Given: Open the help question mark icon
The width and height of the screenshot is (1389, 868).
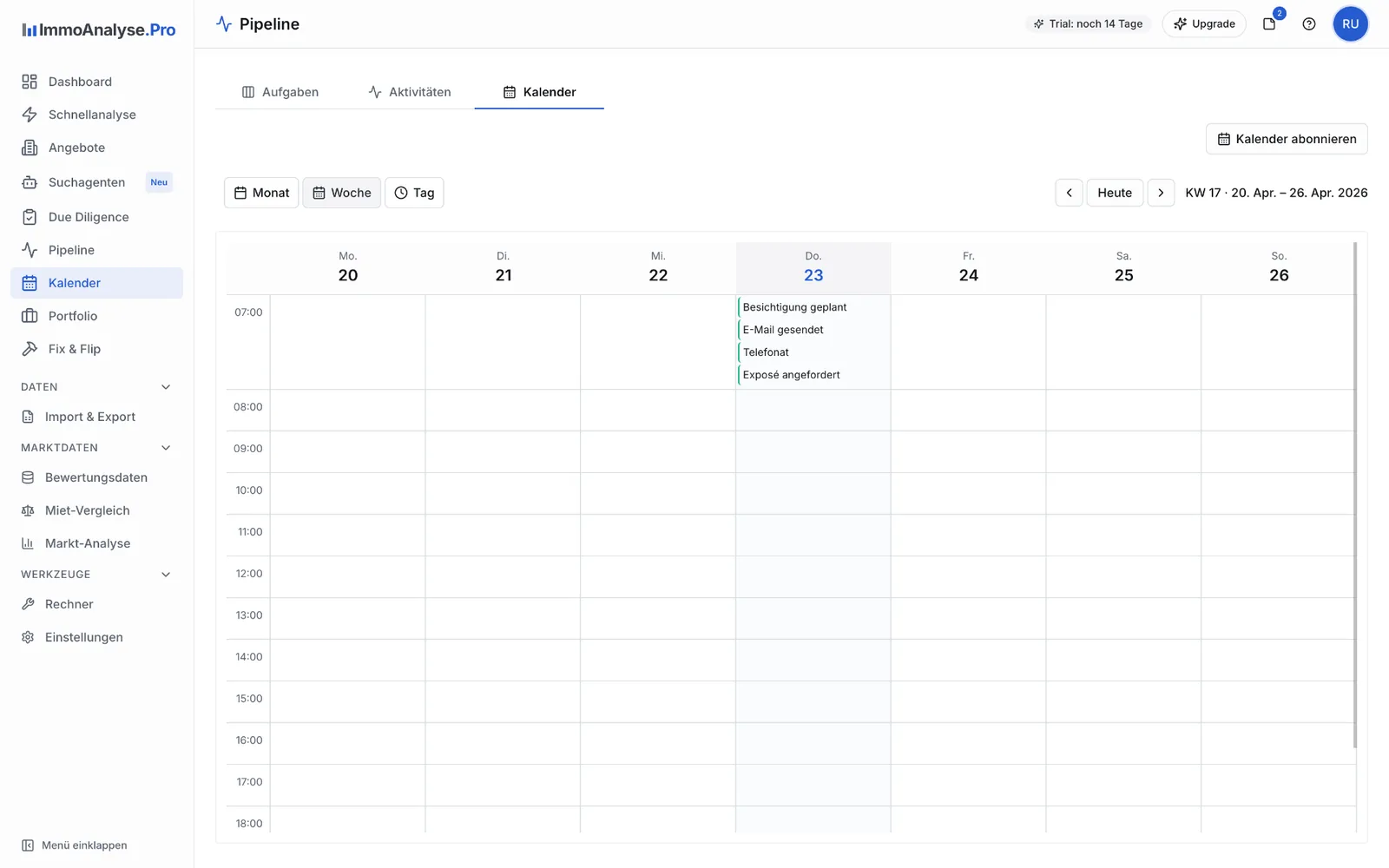Looking at the screenshot, I should 1309,23.
